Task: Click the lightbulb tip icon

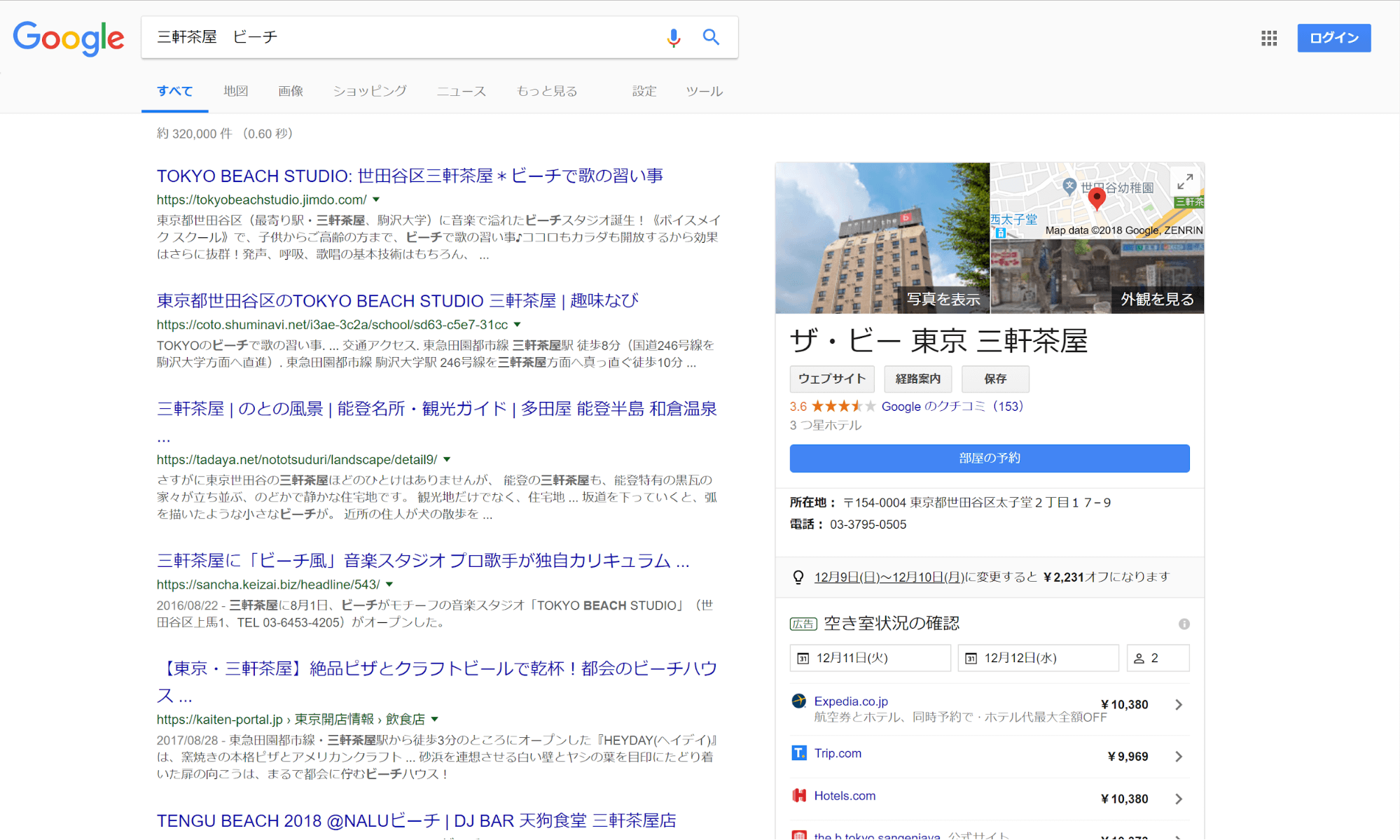Action: [798, 577]
